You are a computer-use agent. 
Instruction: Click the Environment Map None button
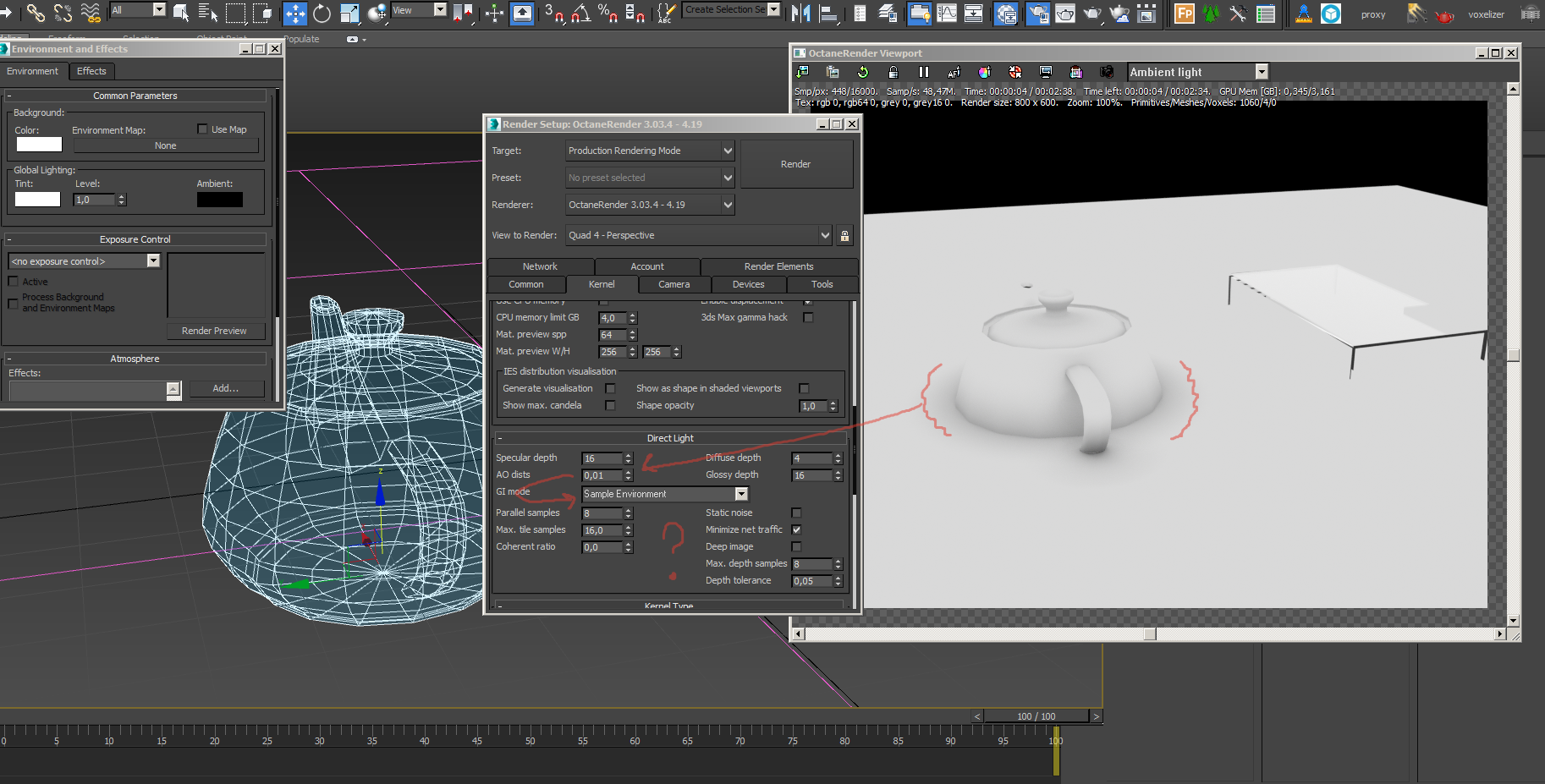(166, 145)
